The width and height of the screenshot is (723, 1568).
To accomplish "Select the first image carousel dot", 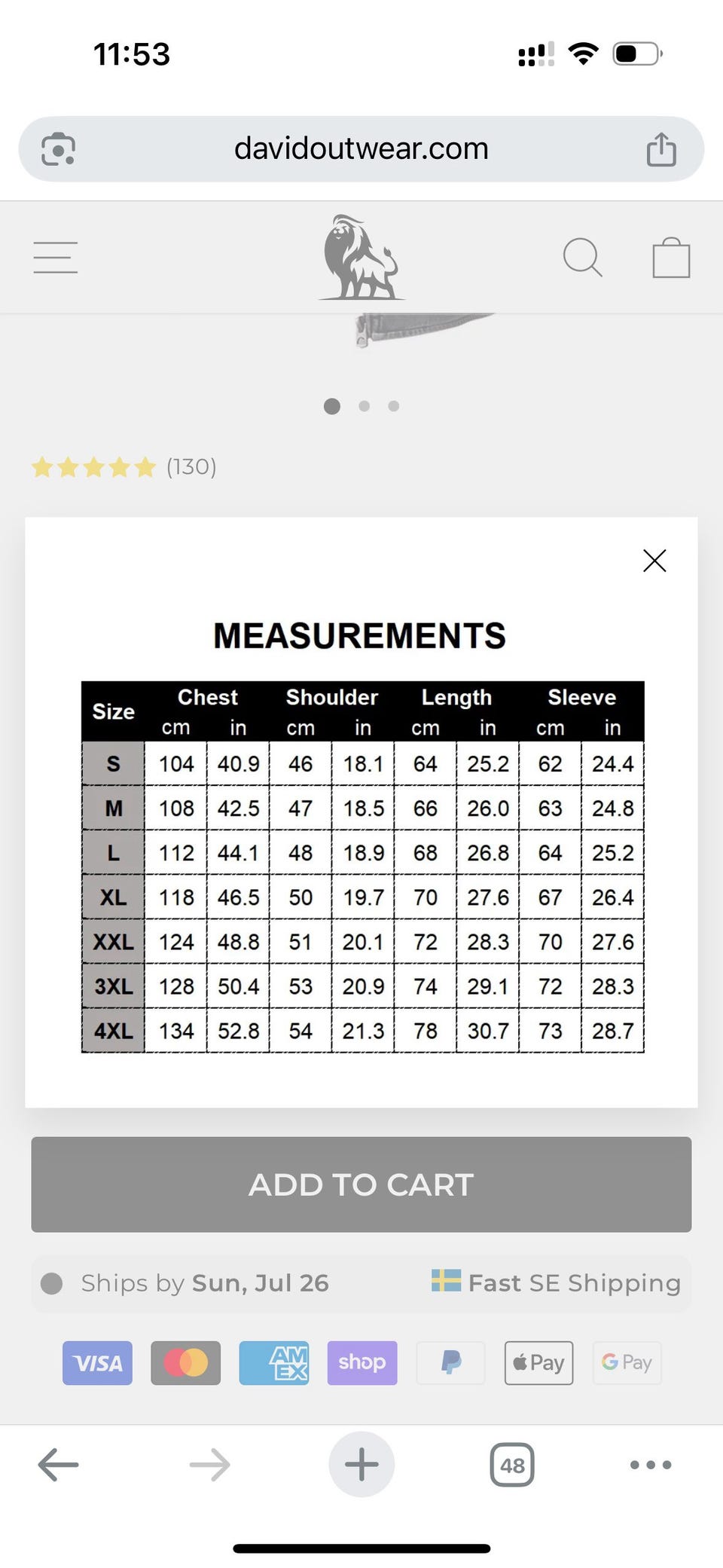I will [332, 406].
